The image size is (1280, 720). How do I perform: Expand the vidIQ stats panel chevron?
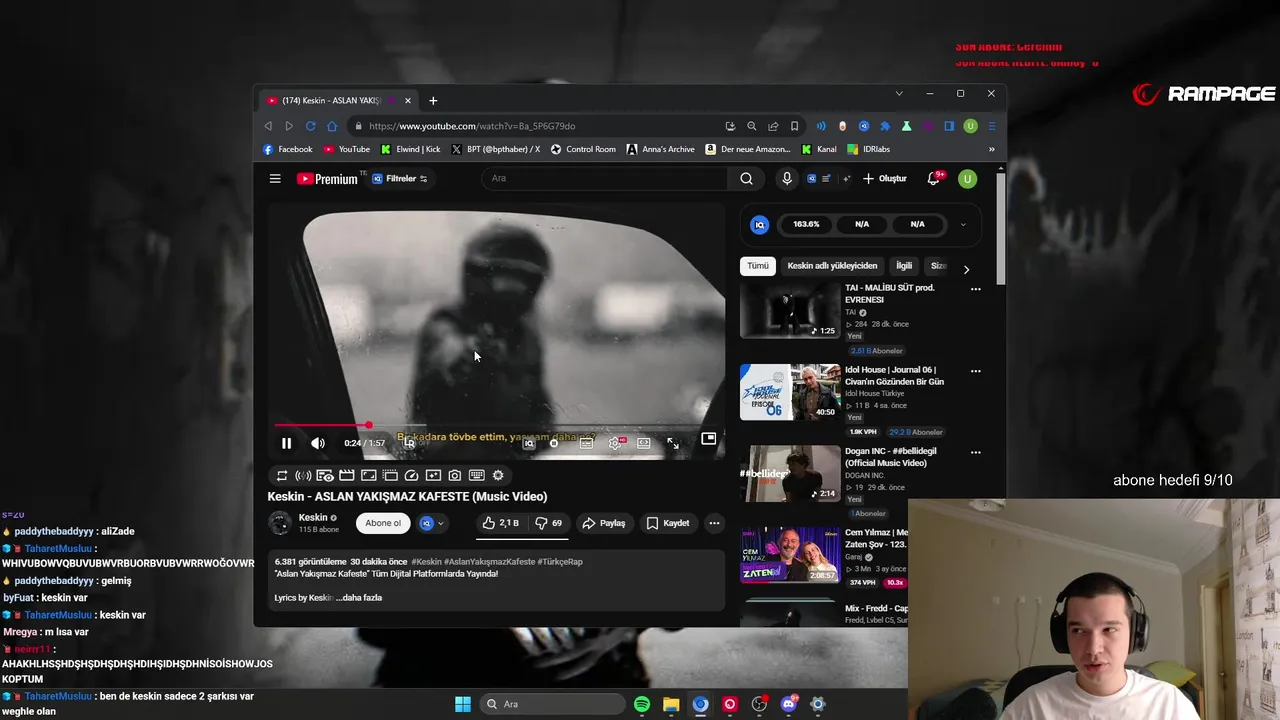tap(963, 225)
